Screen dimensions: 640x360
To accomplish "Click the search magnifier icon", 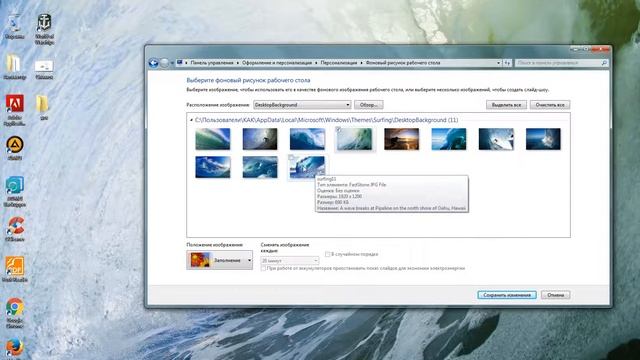I will pos(604,63).
